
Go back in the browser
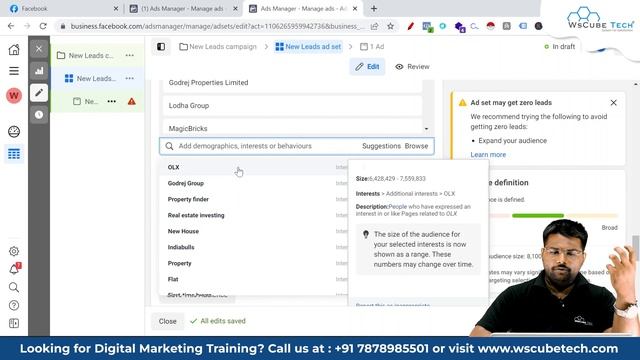(x=11, y=26)
